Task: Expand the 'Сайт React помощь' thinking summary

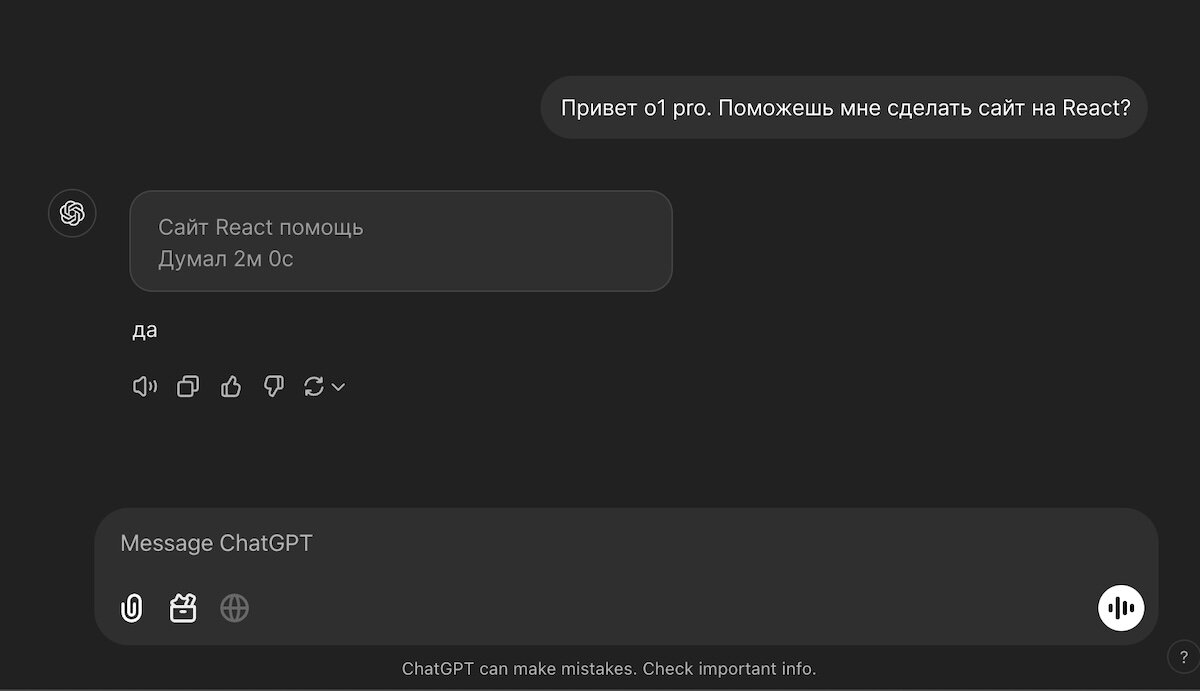Action: (401, 241)
